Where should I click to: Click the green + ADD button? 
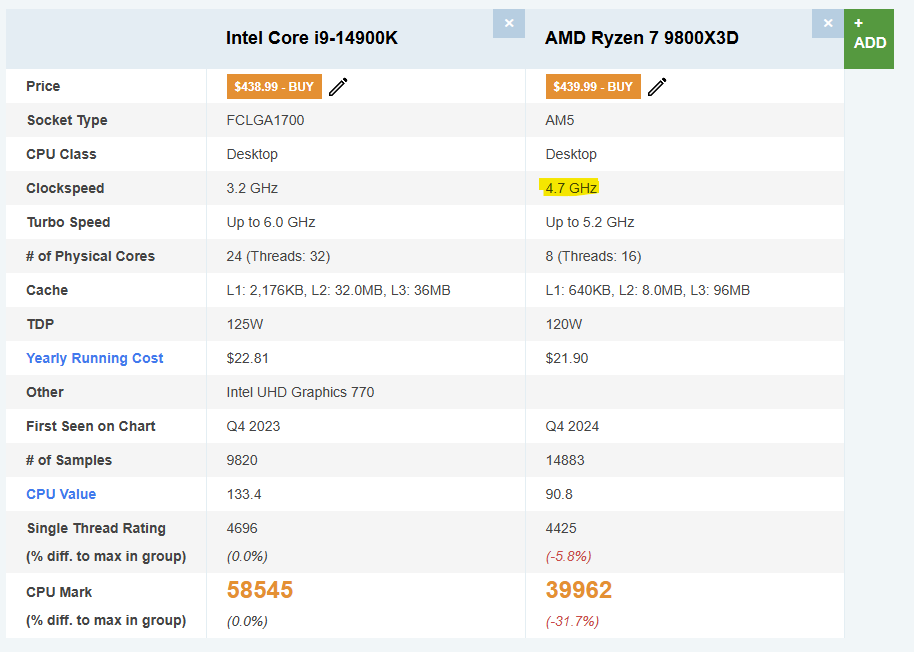click(x=869, y=36)
